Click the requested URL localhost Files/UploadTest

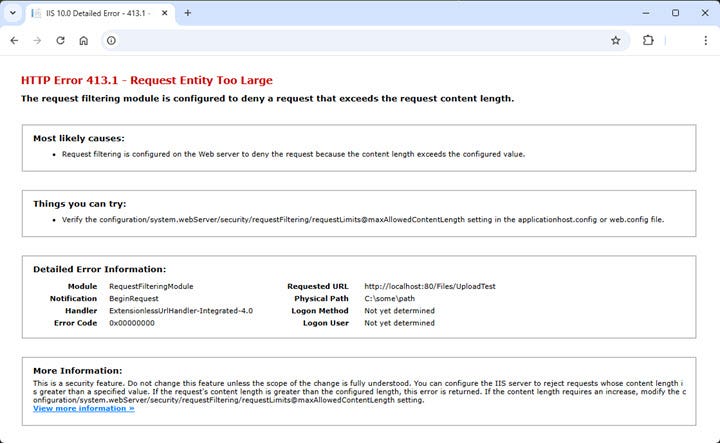(x=429, y=286)
